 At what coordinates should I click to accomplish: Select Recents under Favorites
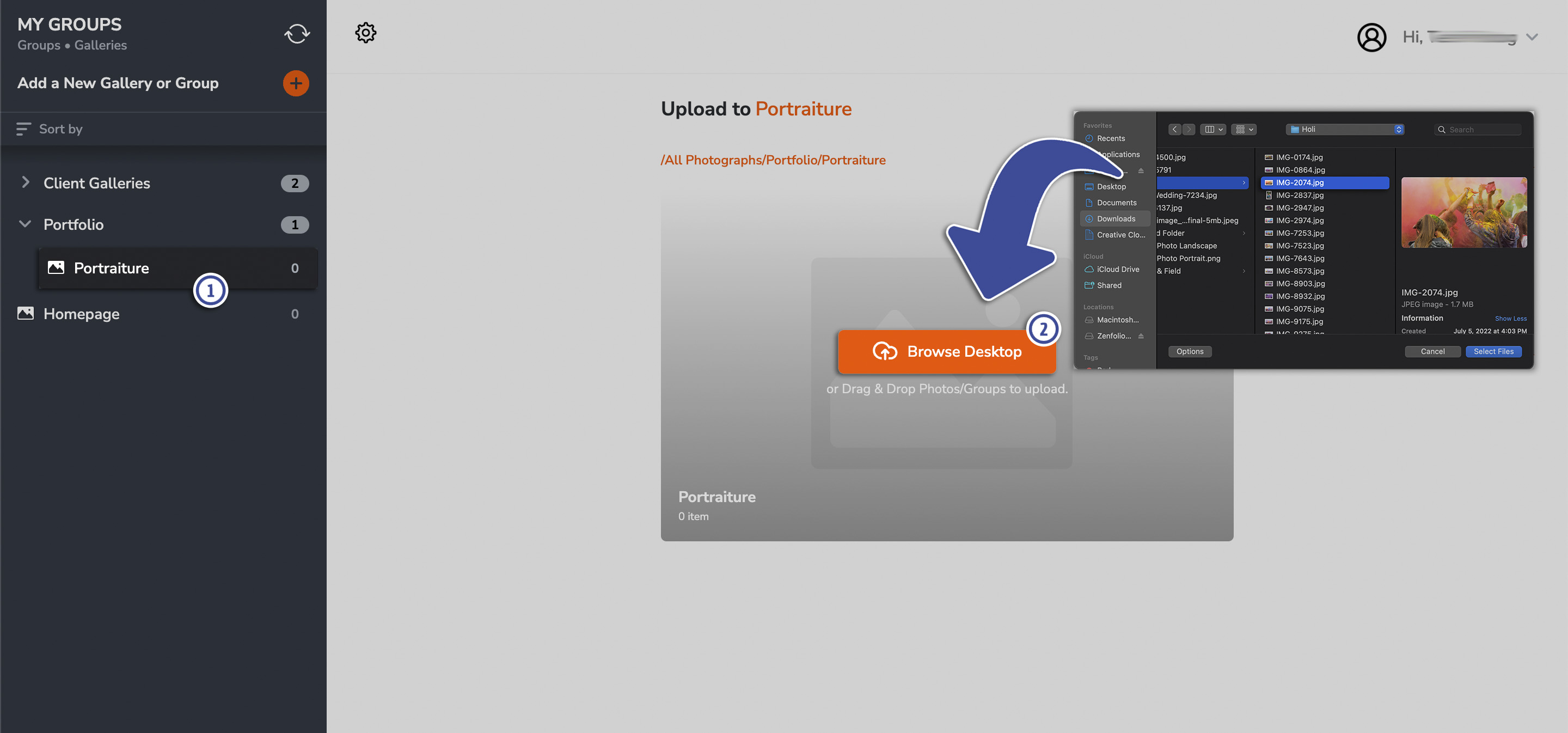1108,138
